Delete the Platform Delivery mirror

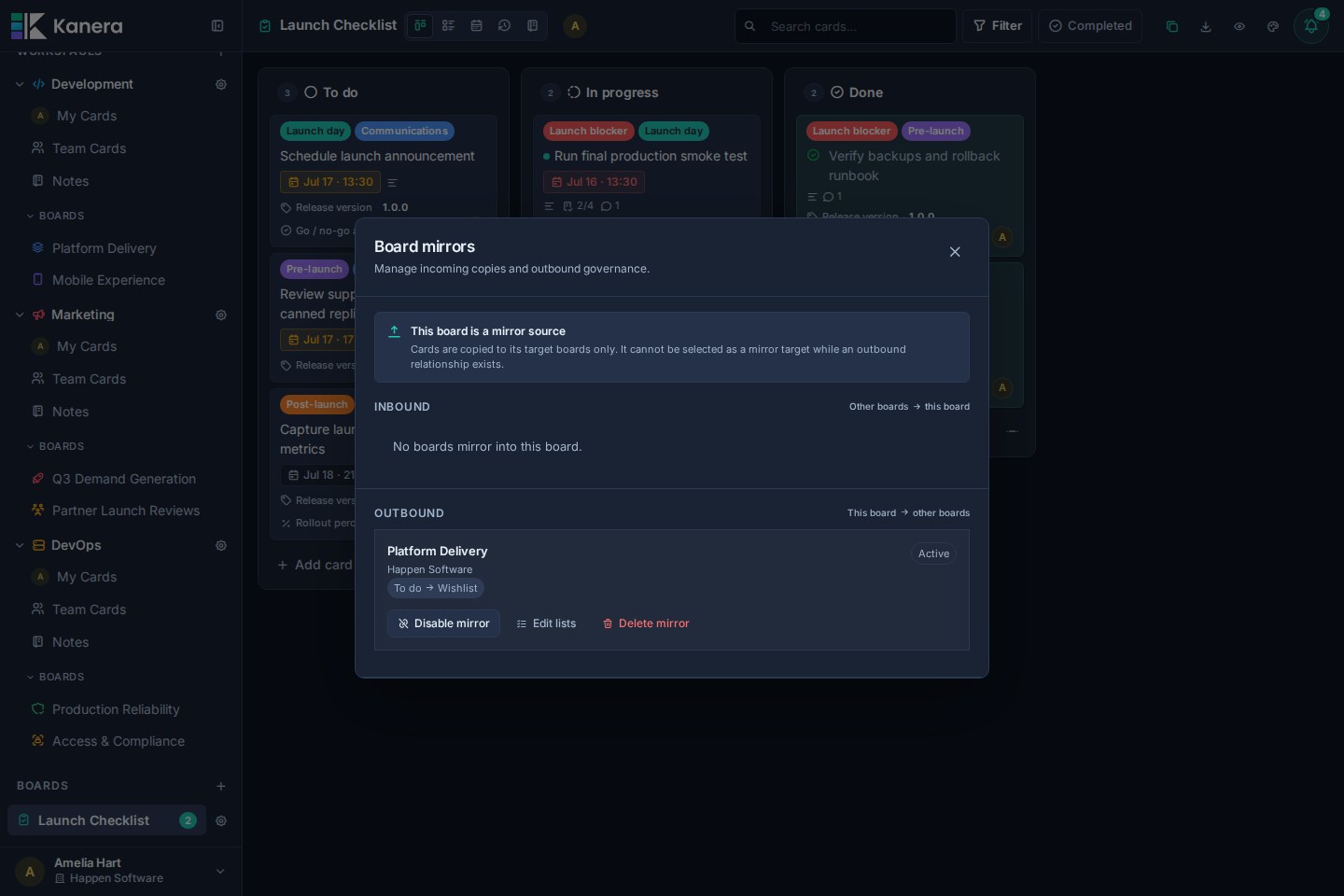point(646,623)
